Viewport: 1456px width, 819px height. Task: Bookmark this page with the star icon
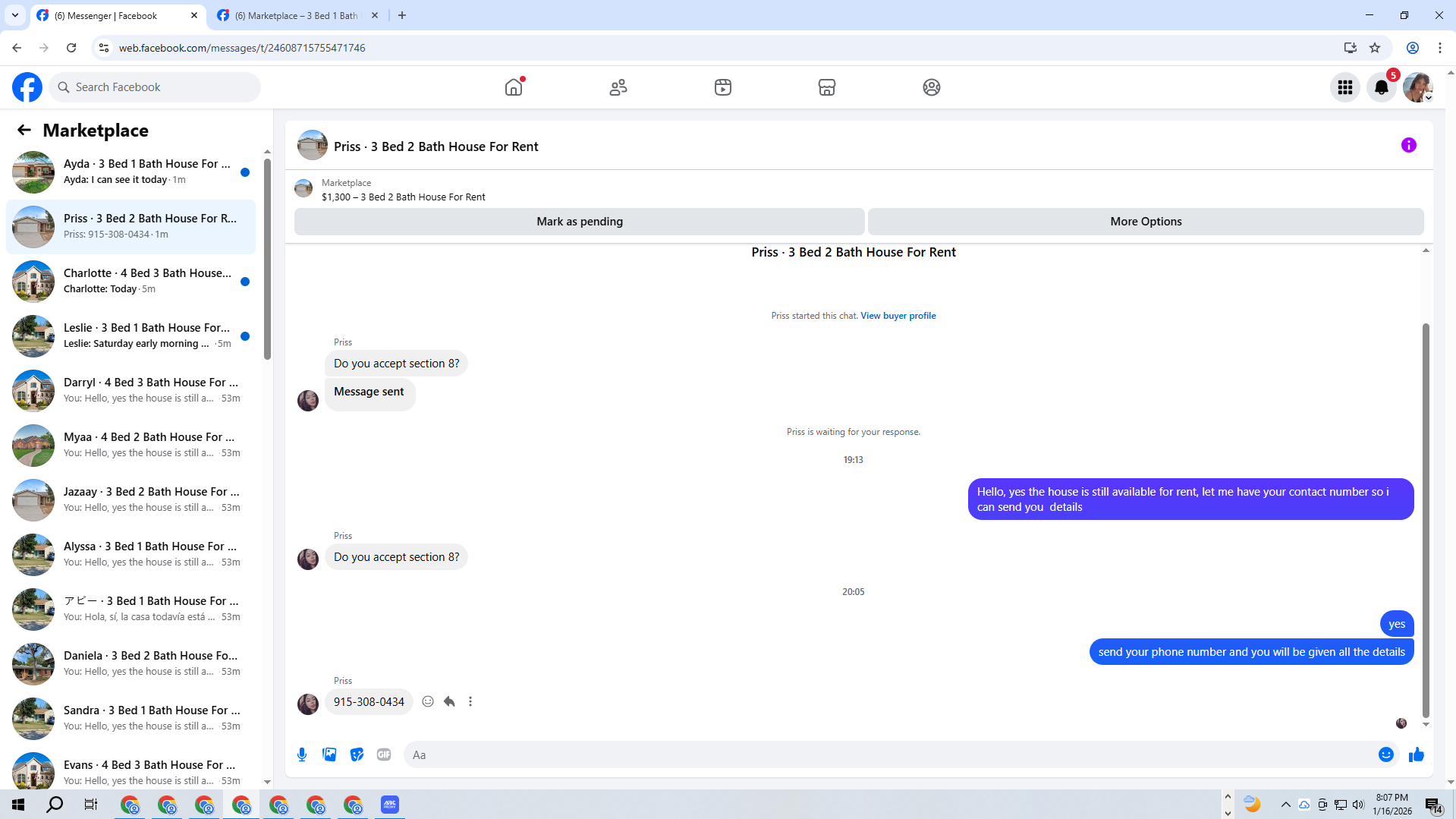pyautogui.click(x=1375, y=48)
